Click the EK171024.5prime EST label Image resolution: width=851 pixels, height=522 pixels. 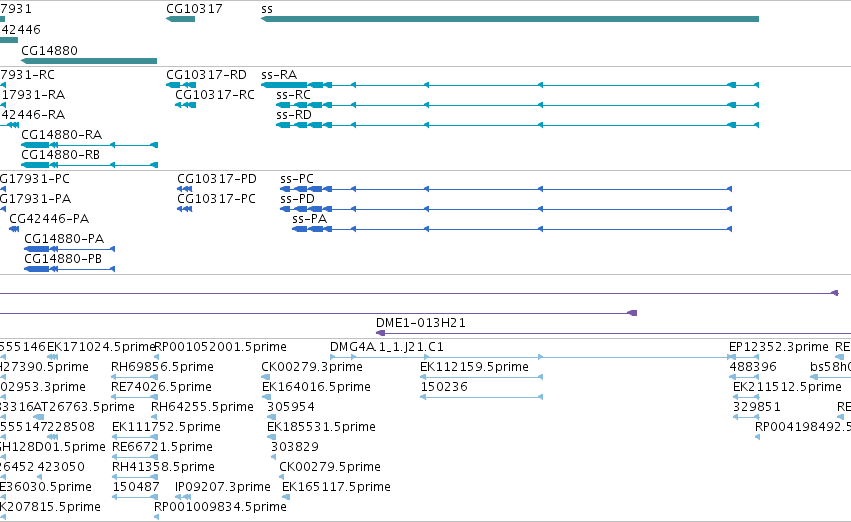tap(101, 347)
